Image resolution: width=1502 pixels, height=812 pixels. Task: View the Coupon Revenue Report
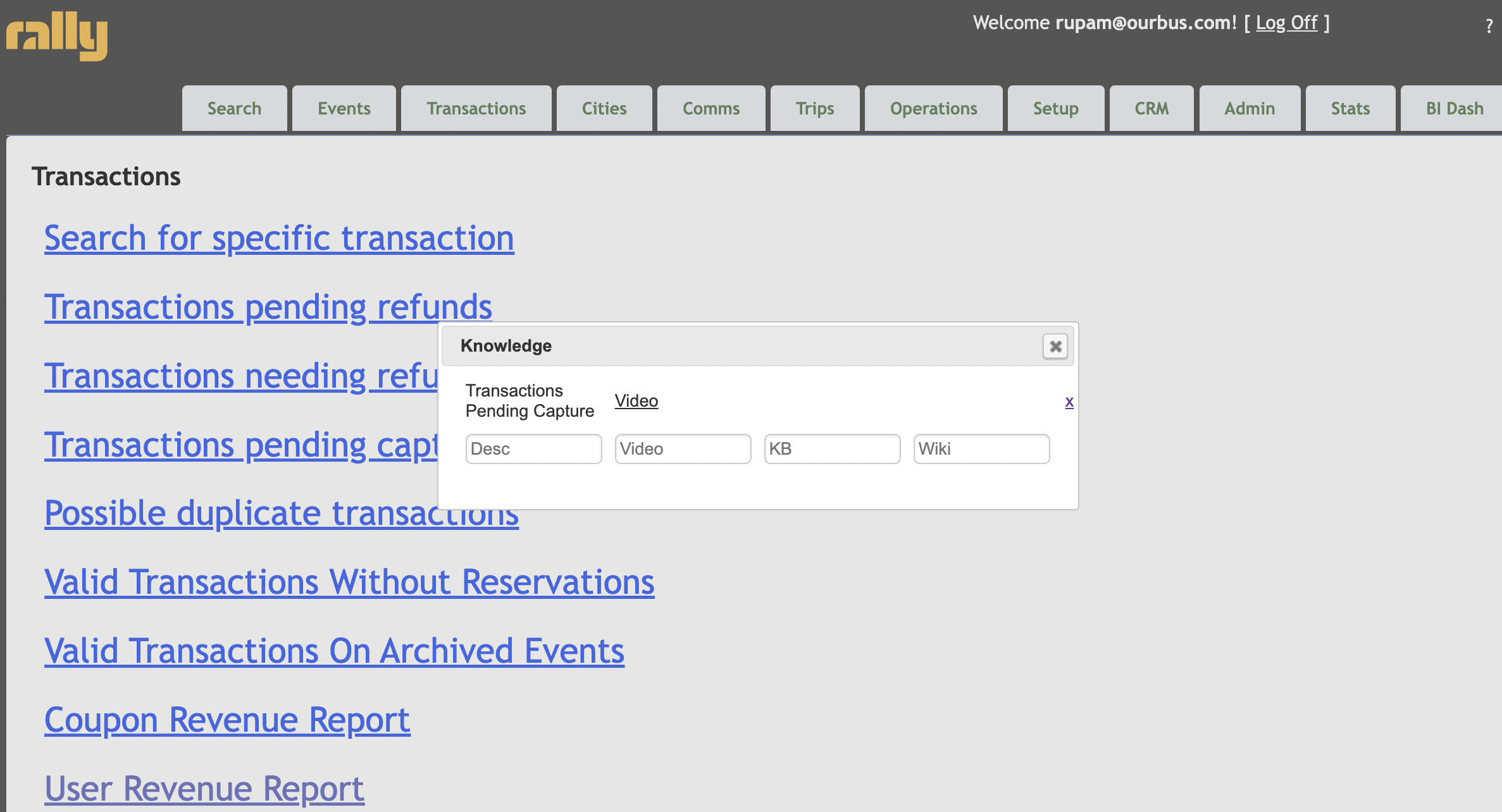click(227, 720)
